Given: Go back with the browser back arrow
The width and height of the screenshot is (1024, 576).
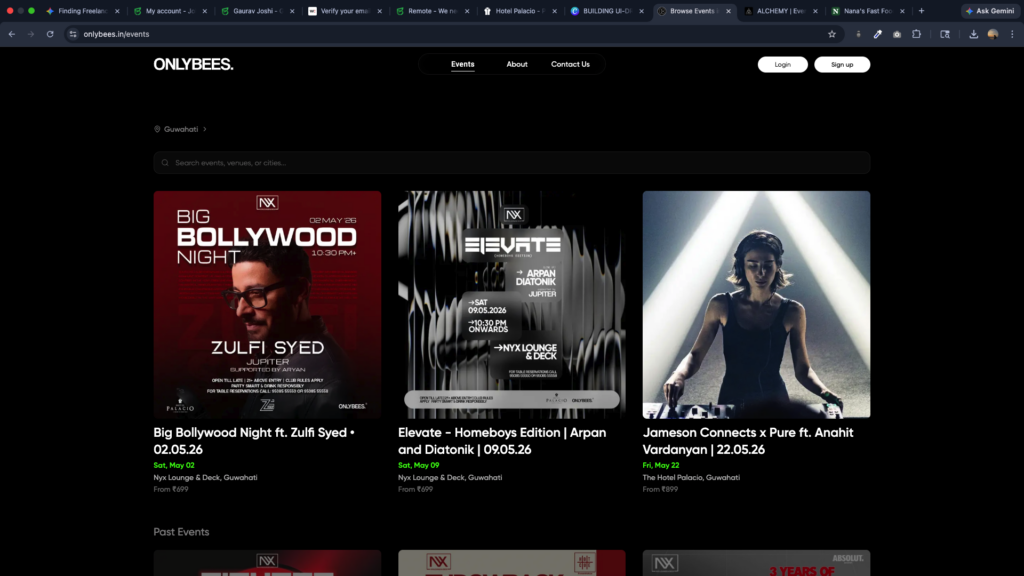Looking at the screenshot, I should click(12, 34).
